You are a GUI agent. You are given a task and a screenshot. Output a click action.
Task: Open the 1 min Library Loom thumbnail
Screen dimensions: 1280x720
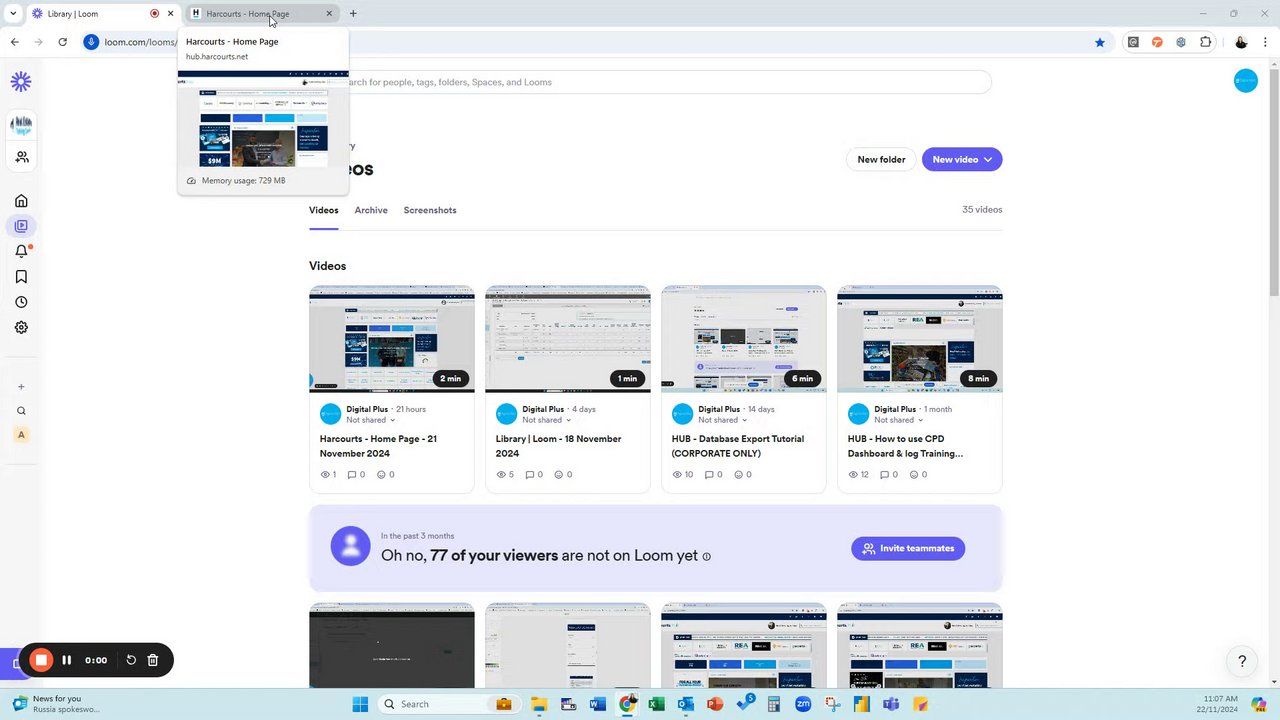pos(568,338)
